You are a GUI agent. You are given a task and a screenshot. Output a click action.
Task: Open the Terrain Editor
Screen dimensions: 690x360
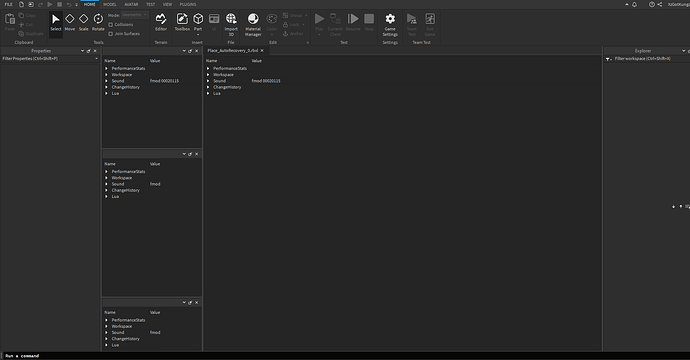pos(161,22)
